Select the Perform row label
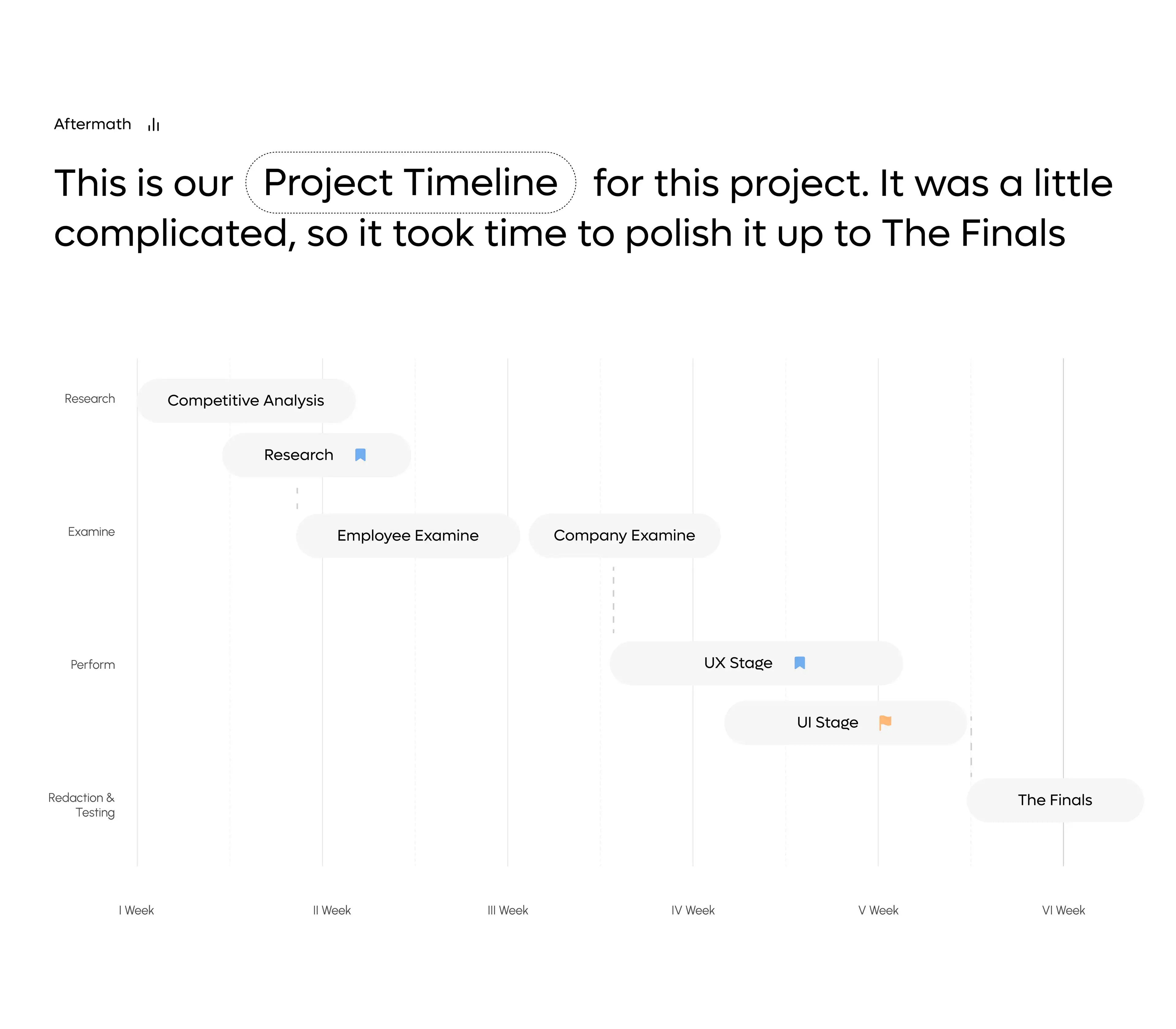 click(x=92, y=664)
